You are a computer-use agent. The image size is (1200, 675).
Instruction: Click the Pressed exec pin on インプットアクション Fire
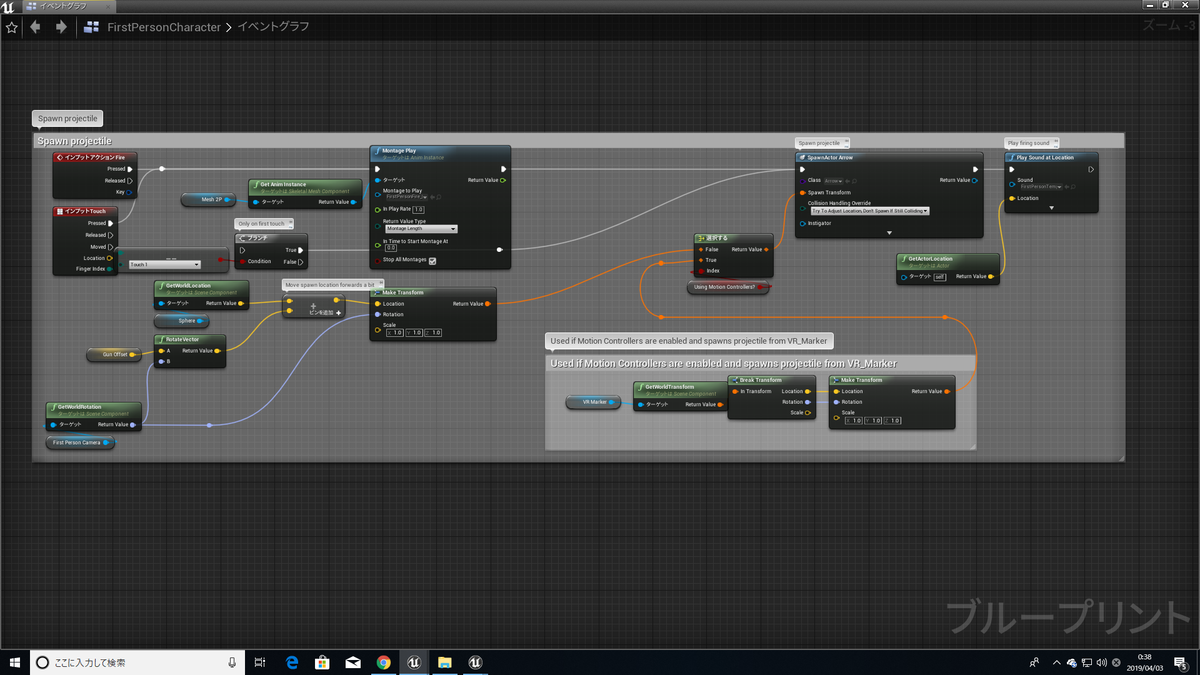[130, 169]
